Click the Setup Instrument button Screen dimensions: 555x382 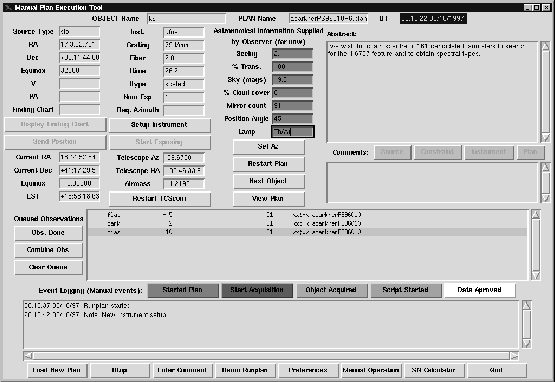point(160,125)
